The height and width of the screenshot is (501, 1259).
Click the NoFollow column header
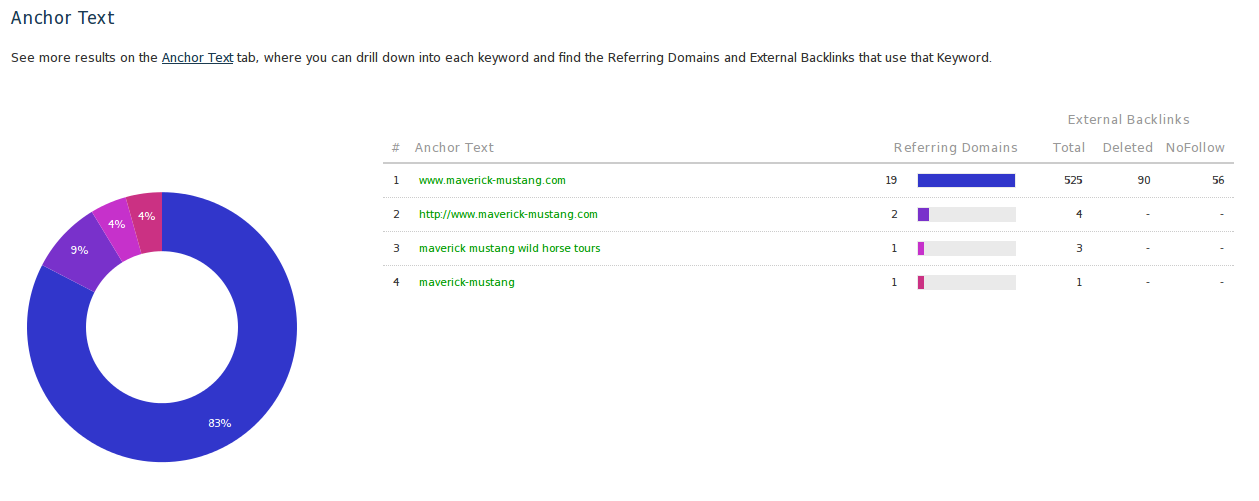click(x=1194, y=147)
